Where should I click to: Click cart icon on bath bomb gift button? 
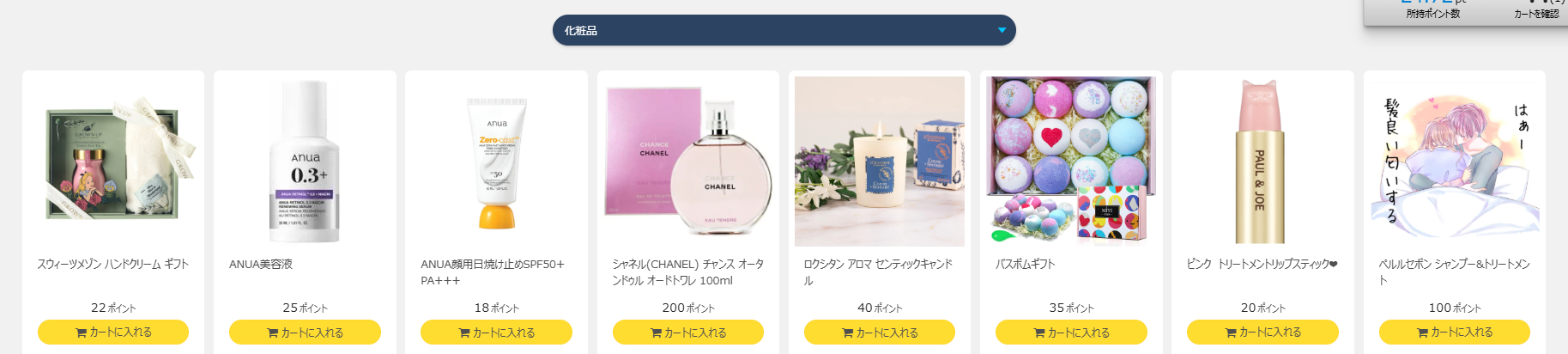click(1038, 333)
